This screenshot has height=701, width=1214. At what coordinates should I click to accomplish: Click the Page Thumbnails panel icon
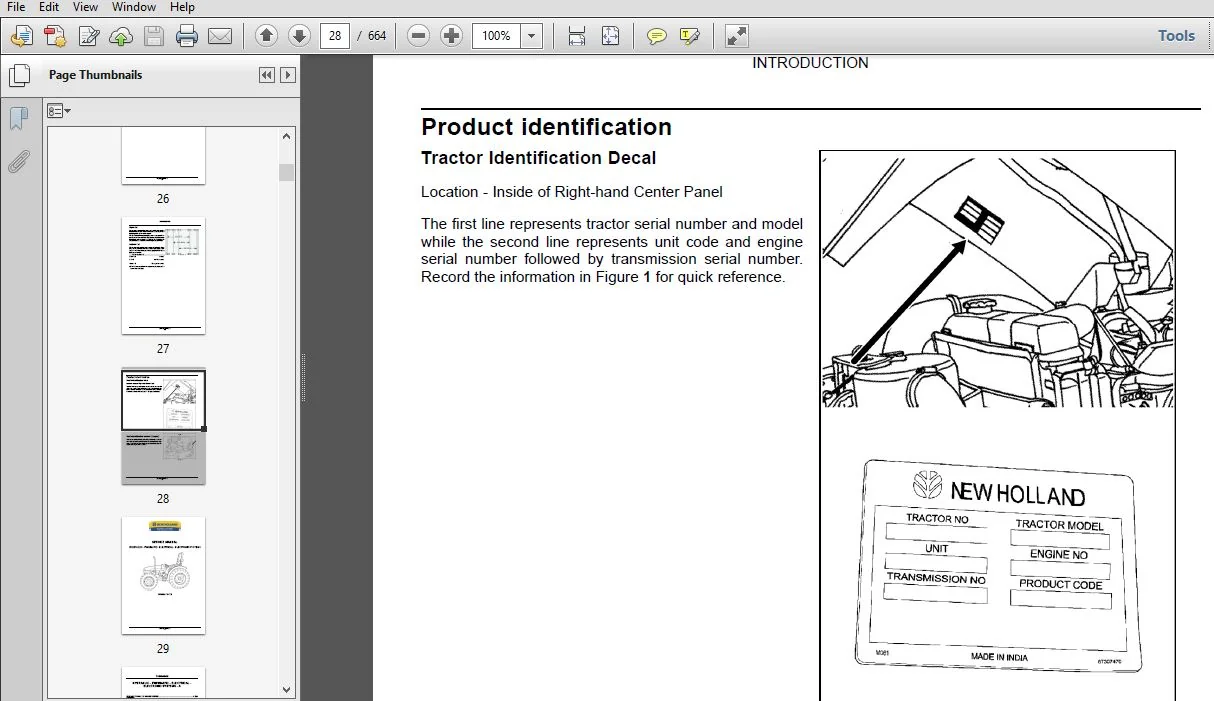point(18,75)
